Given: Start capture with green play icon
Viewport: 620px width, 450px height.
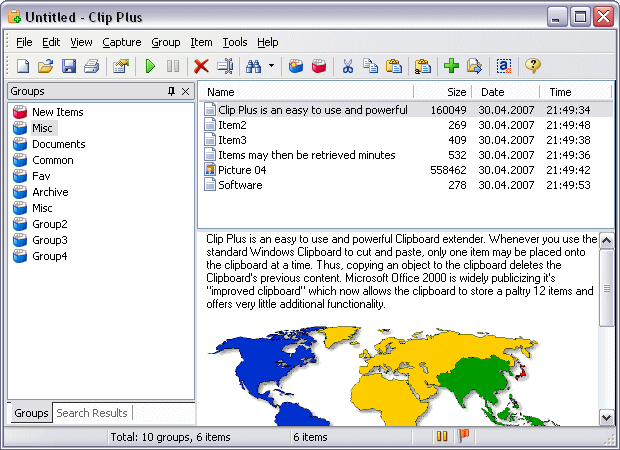Looking at the screenshot, I should [150, 66].
